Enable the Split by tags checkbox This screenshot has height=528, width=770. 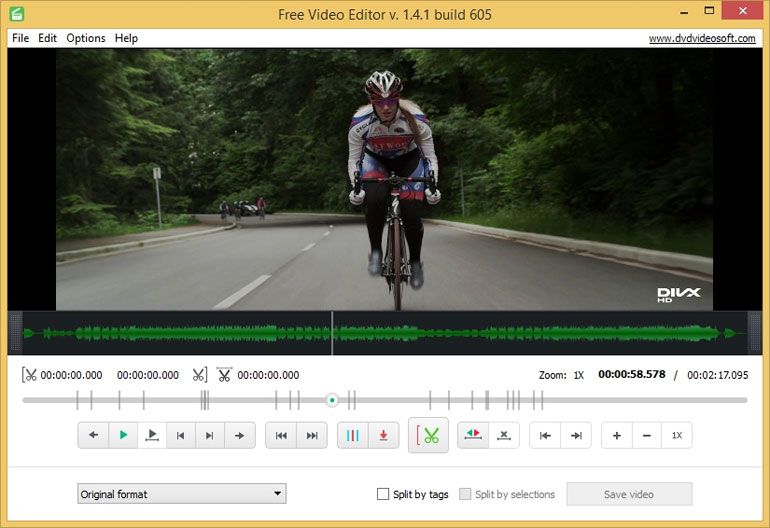383,494
